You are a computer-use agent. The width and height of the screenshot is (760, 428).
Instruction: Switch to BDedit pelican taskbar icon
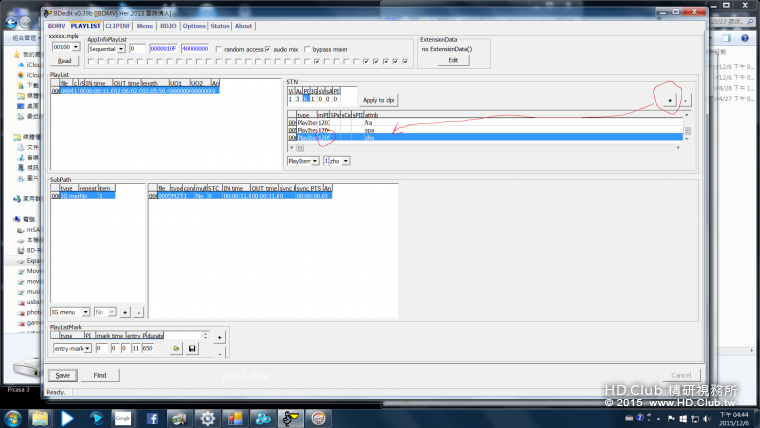click(x=290, y=418)
